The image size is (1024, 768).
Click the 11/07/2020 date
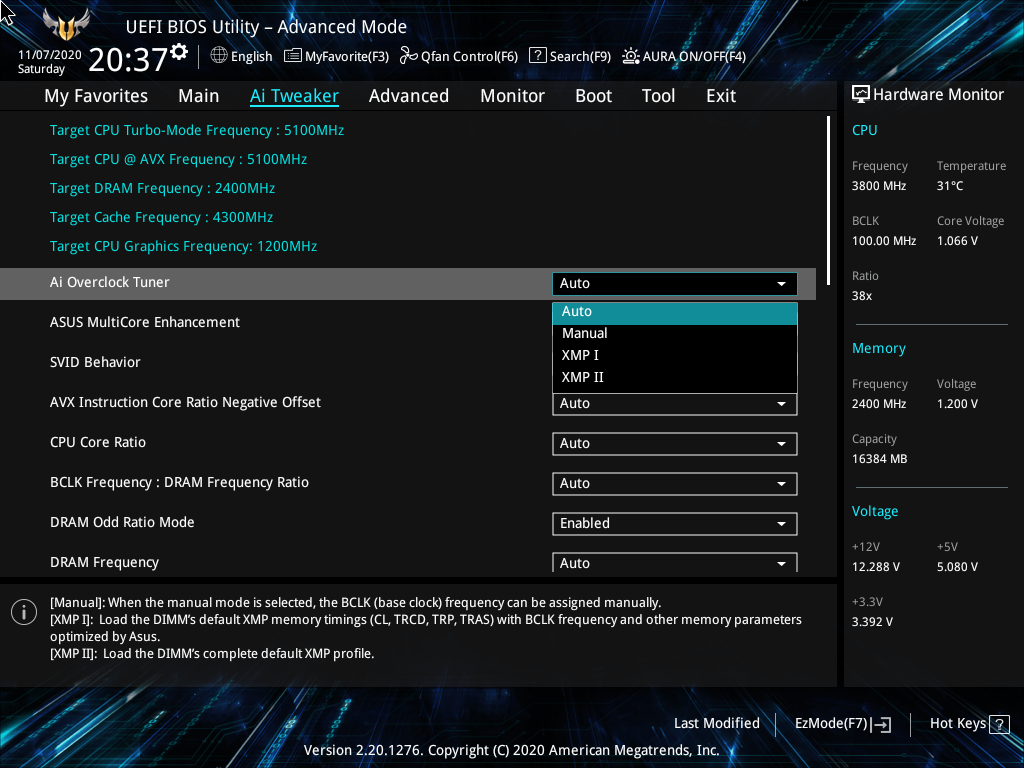(x=50, y=55)
